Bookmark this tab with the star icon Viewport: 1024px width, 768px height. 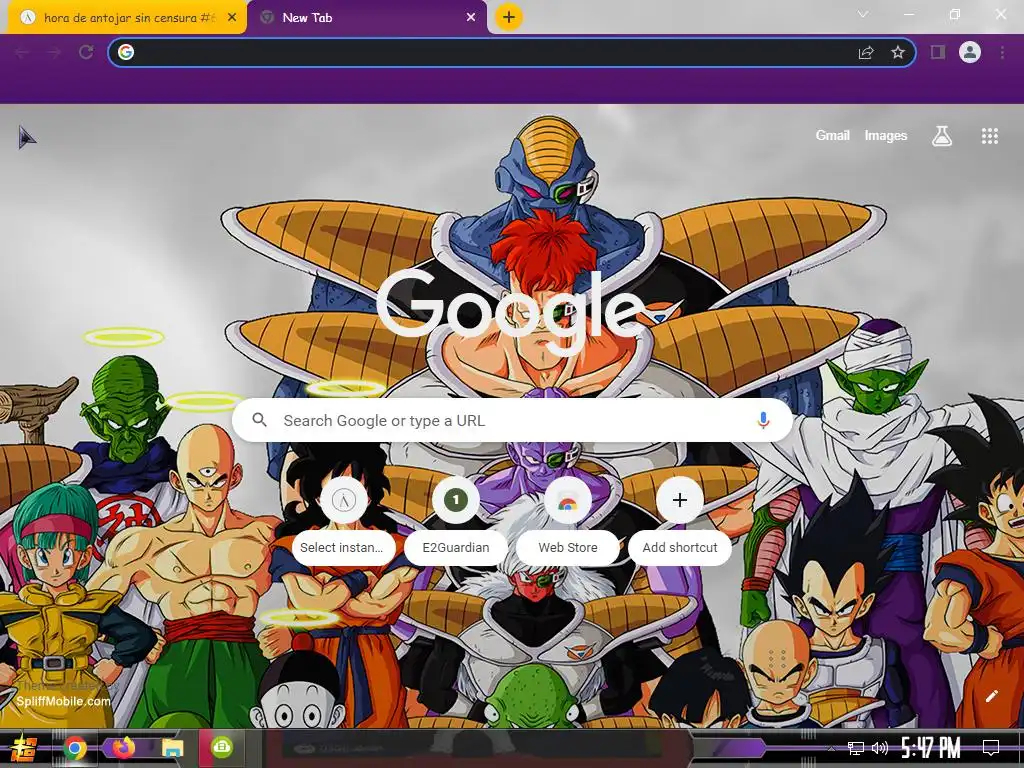coord(898,52)
